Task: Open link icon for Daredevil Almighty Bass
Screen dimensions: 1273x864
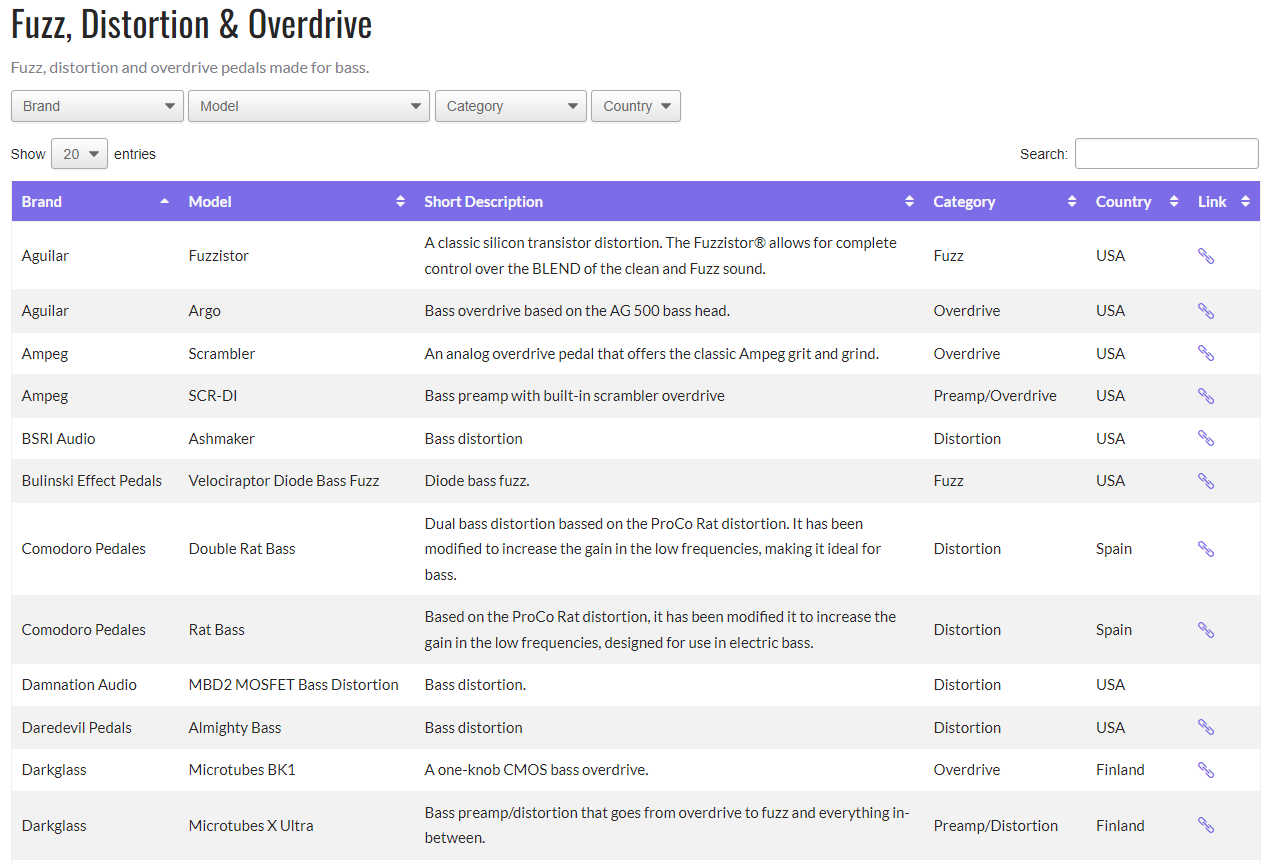Action: (1205, 728)
